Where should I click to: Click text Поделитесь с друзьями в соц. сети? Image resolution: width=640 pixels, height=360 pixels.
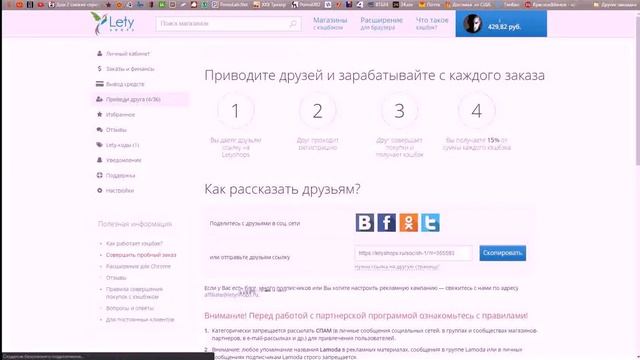point(255,223)
